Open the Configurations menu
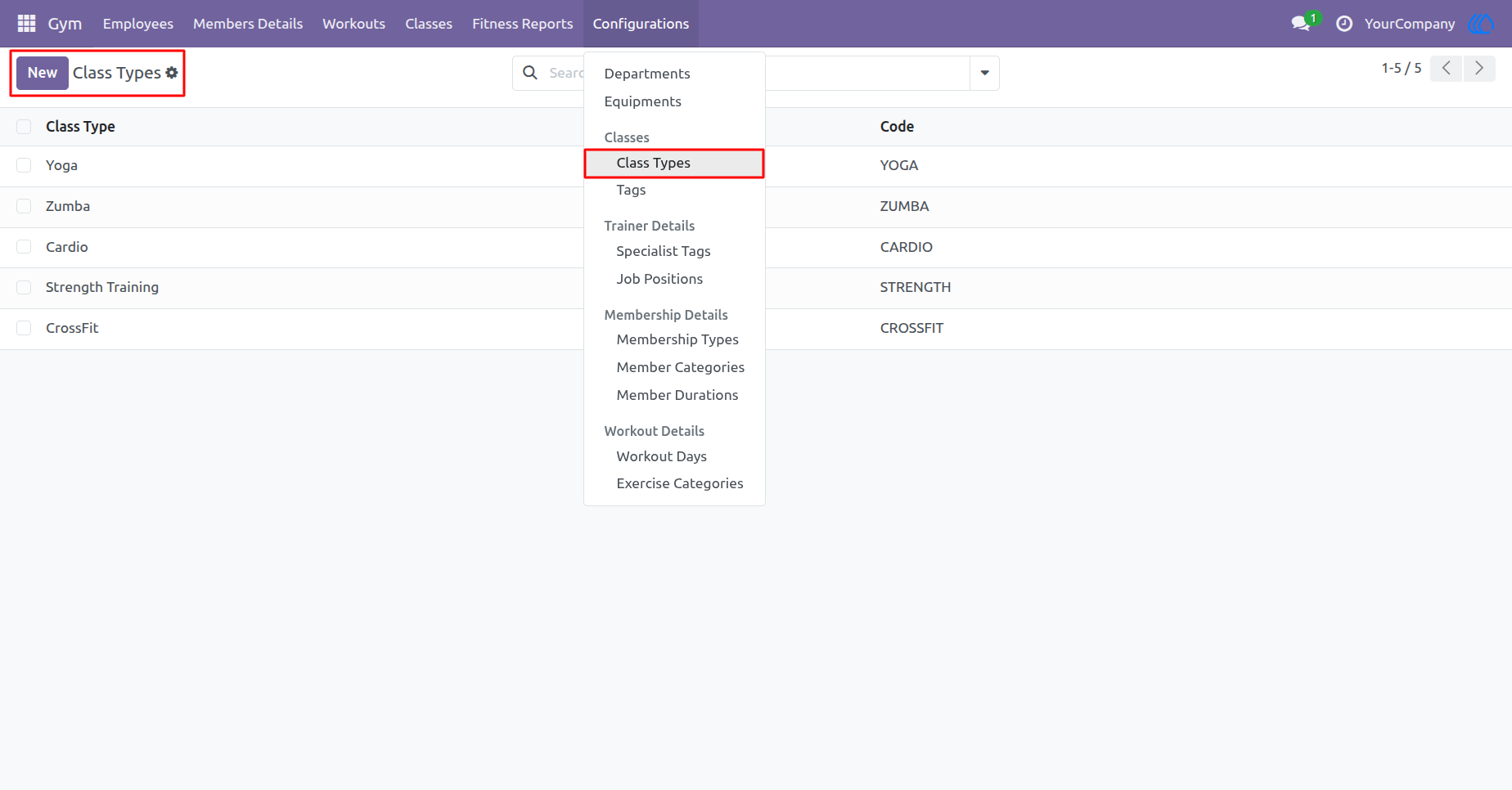The image size is (1512, 790). click(x=641, y=24)
